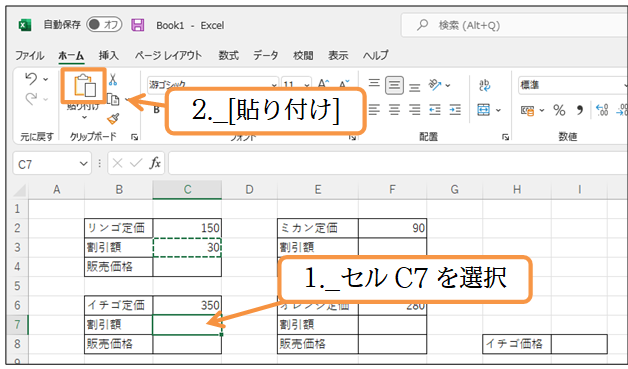Open the redo history dropdown
628x369 pixels.
point(46,99)
